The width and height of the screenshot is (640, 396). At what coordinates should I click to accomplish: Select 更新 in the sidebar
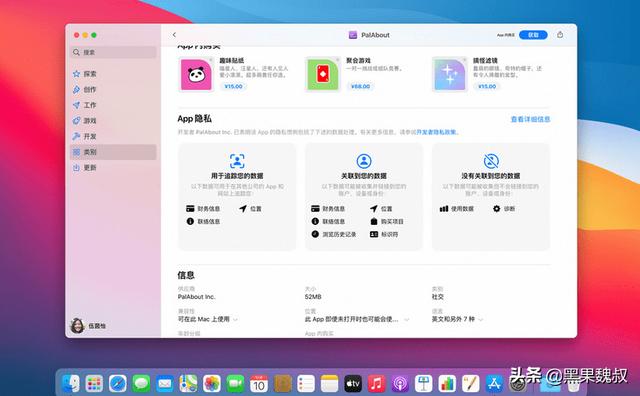pos(113,167)
